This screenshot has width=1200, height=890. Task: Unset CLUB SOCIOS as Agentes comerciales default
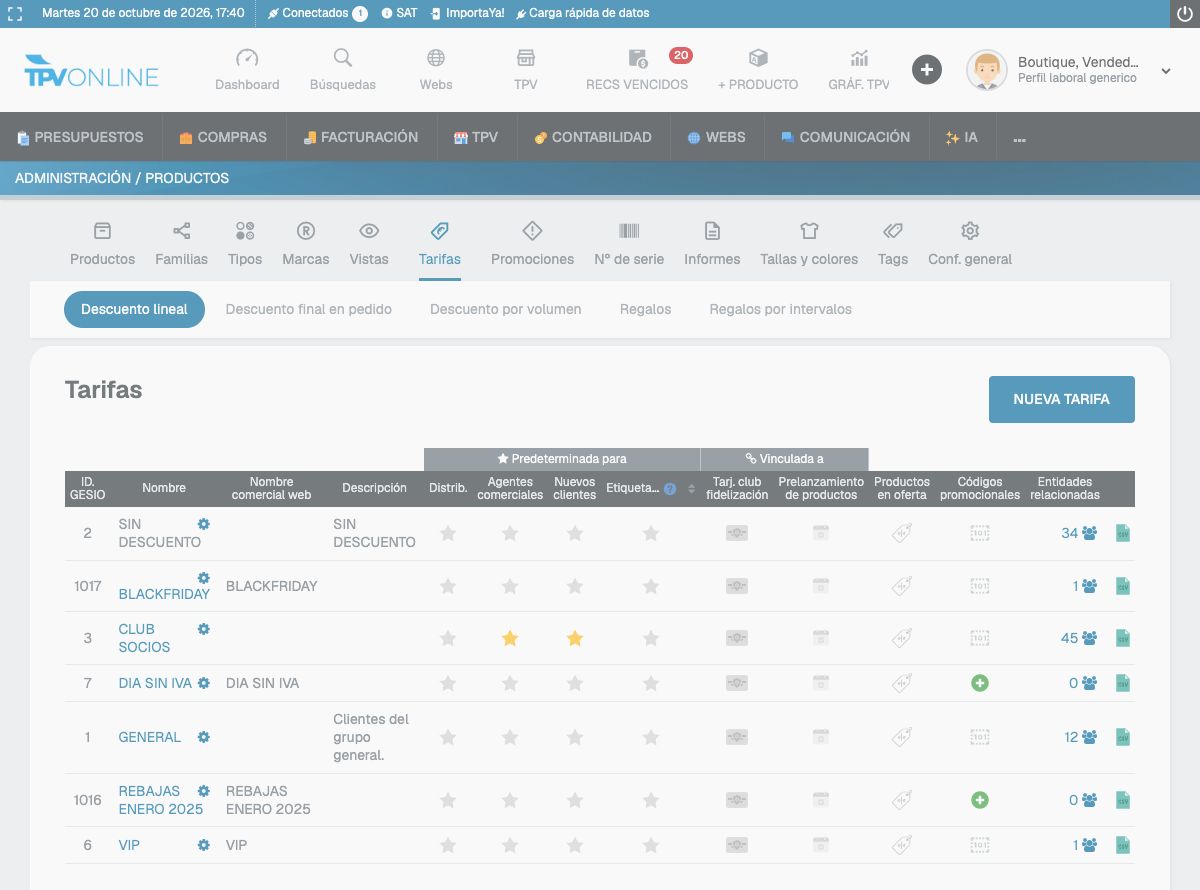tap(510, 638)
